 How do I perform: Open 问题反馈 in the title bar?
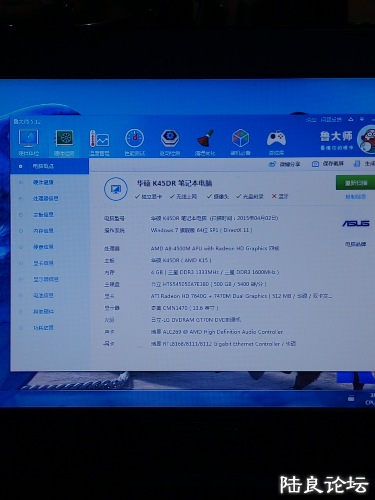coord(331,119)
